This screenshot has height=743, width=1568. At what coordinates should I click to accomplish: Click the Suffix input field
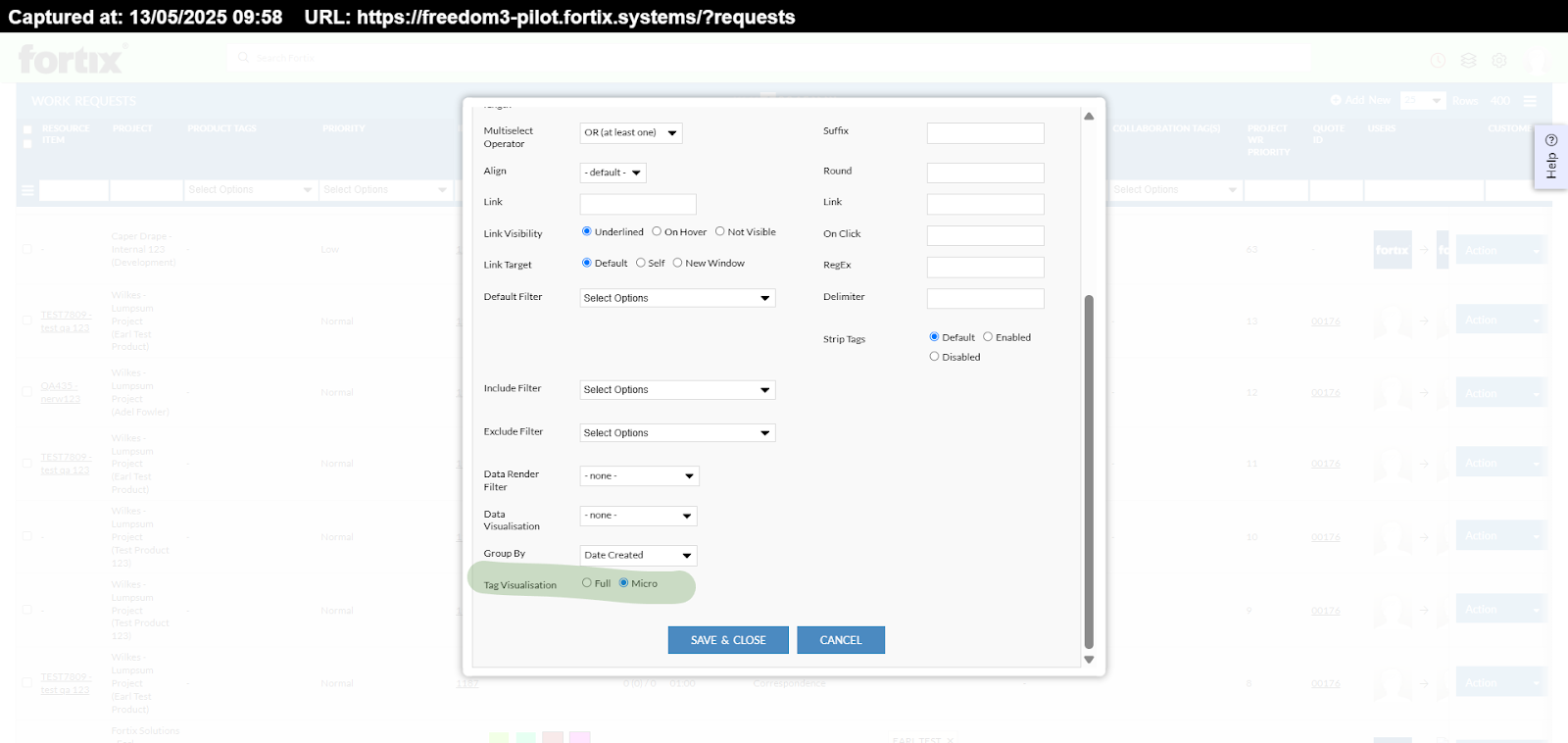pyautogui.click(x=985, y=133)
